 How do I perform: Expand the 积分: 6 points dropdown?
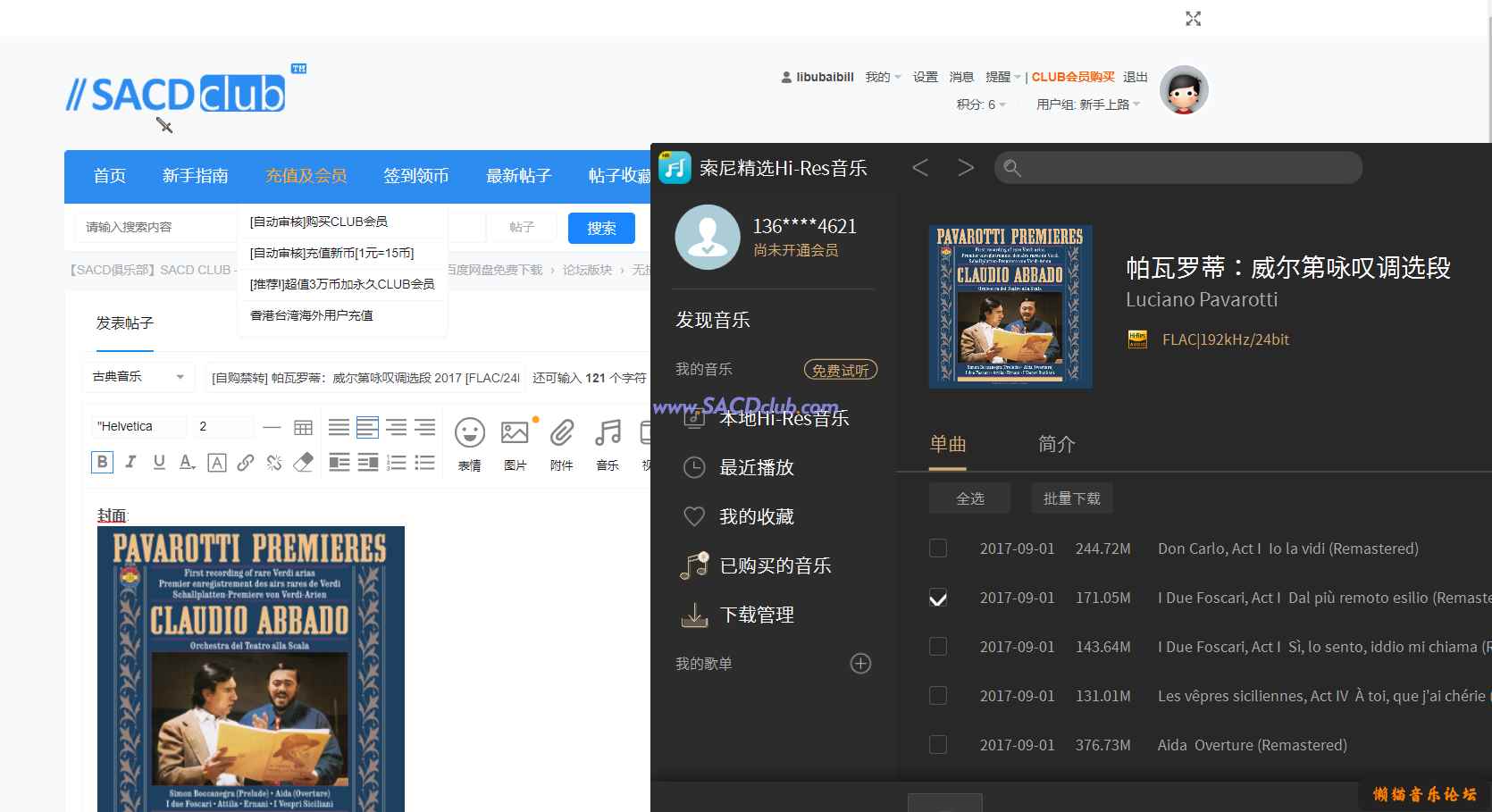point(981,105)
